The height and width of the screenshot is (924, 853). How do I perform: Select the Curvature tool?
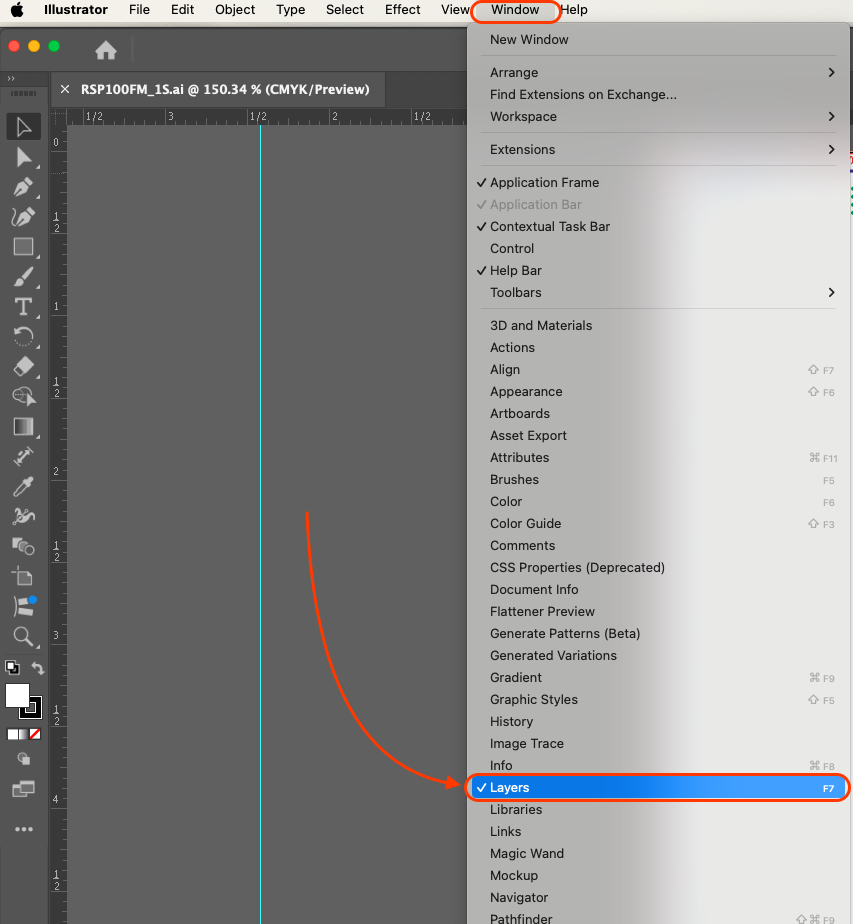click(x=24, y=217)
